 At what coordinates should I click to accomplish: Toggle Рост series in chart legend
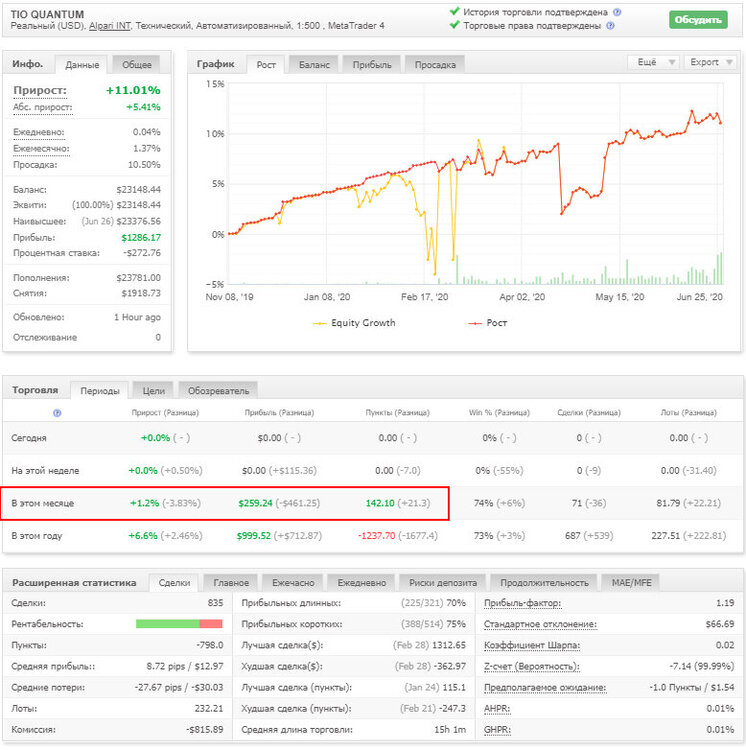488,323
